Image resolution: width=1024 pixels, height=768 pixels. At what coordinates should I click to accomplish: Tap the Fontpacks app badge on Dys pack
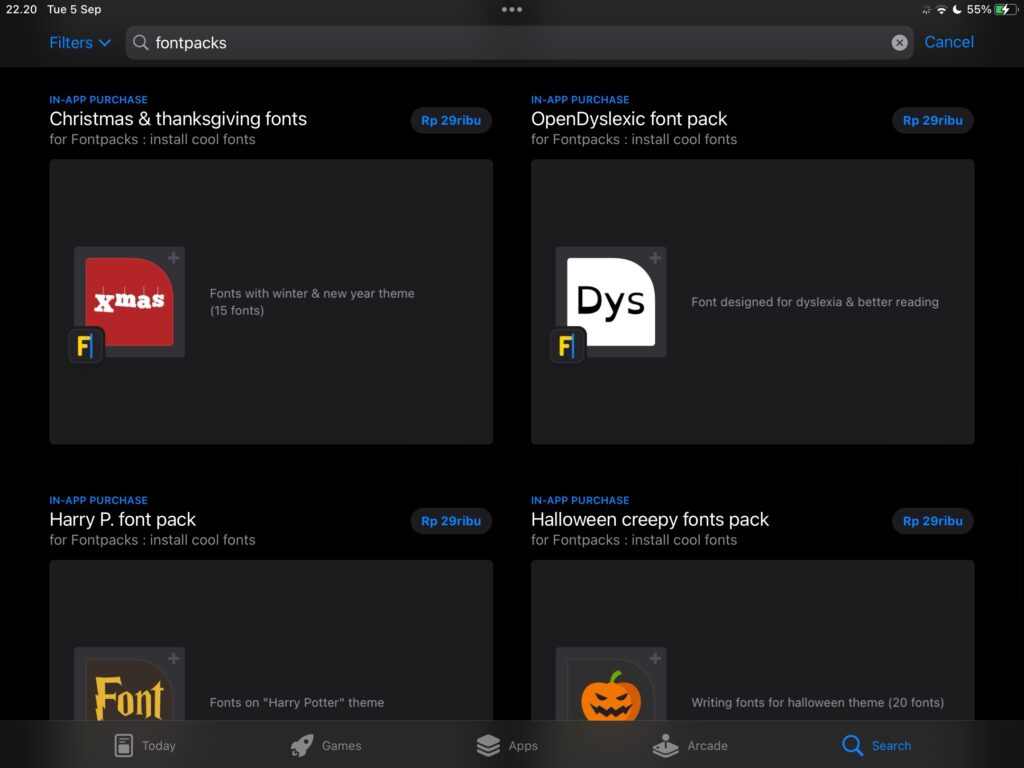[x=567, y=345]
